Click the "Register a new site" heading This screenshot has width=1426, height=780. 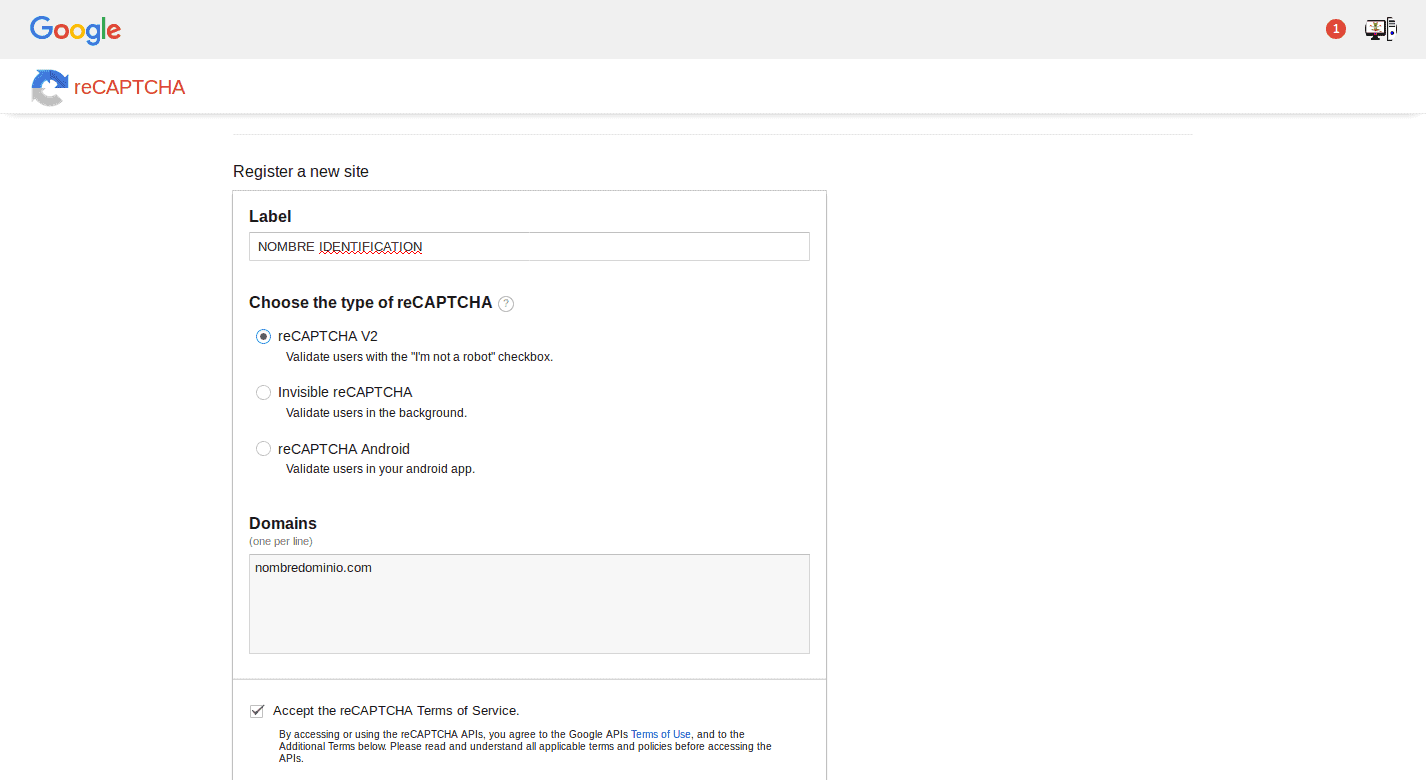tap(301, 172)
